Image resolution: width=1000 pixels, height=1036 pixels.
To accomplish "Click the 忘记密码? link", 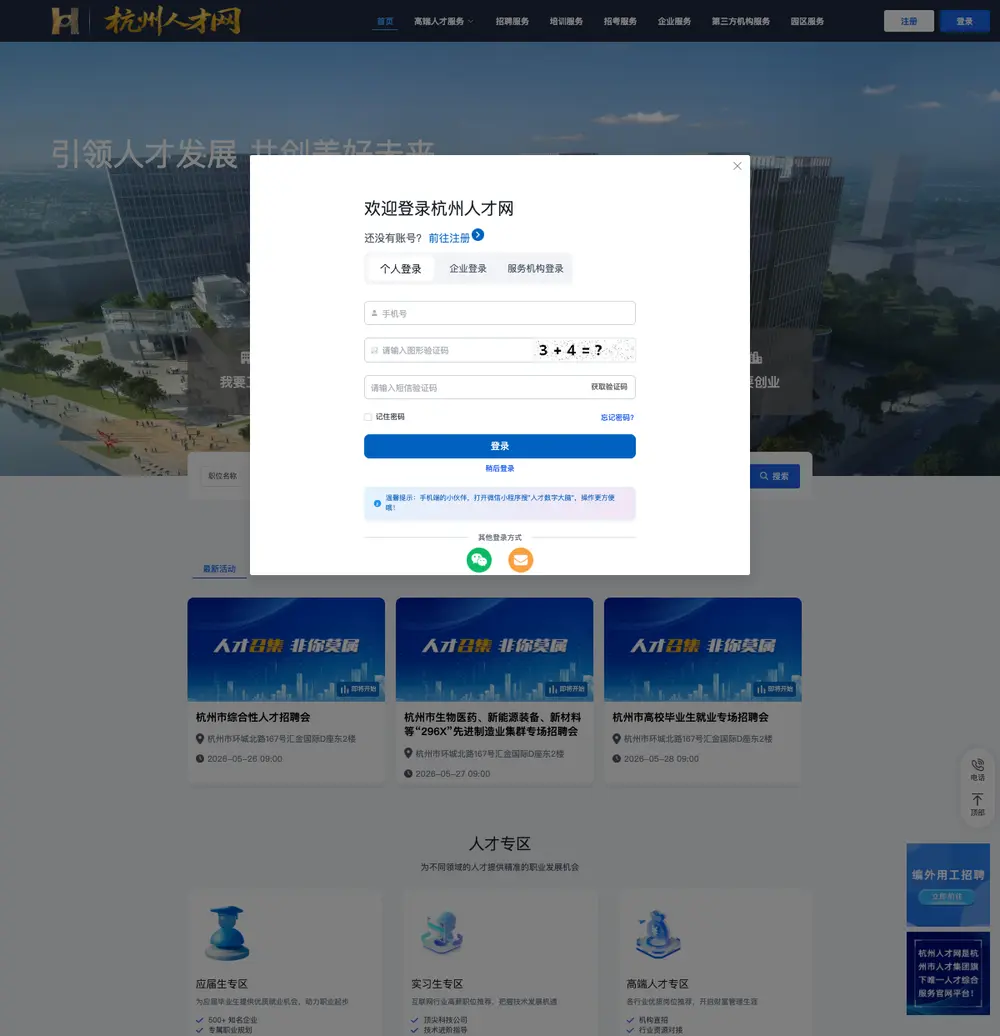I will tap(617, 417).
